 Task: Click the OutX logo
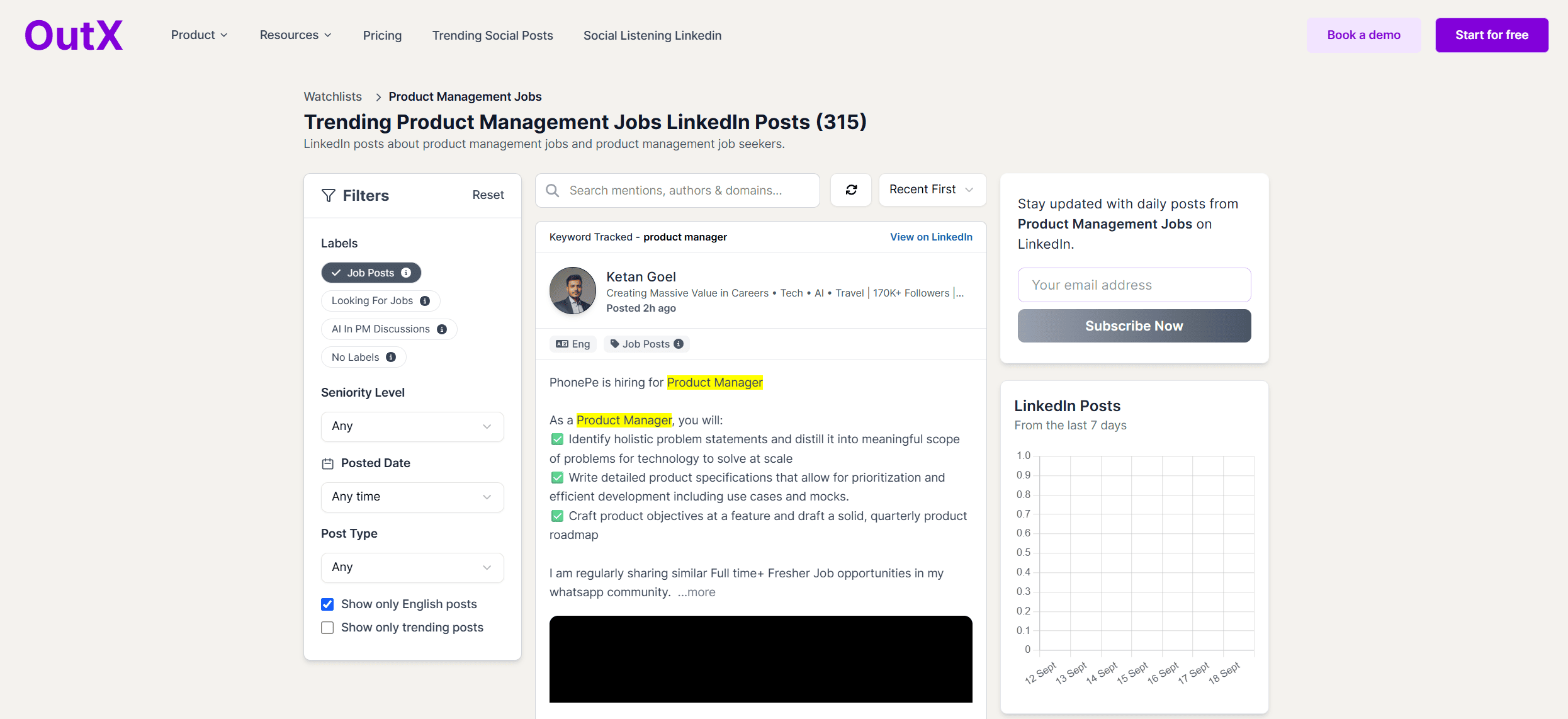[74, 35]
